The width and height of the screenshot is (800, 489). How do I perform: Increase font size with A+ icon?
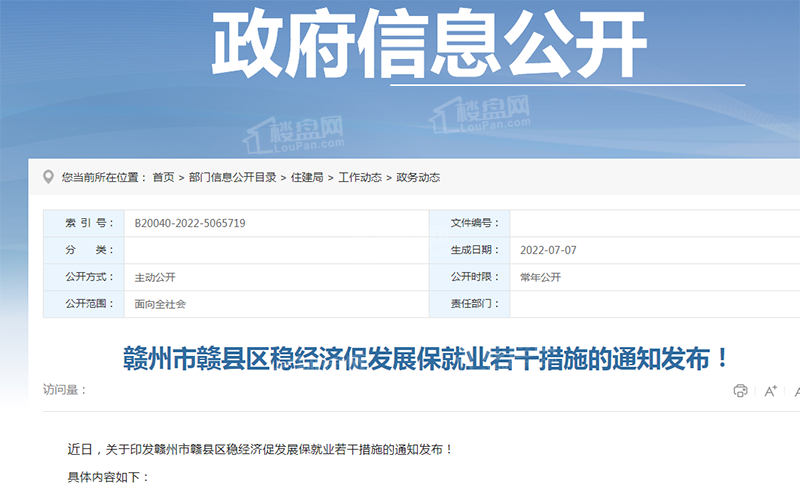click(770, 391)
